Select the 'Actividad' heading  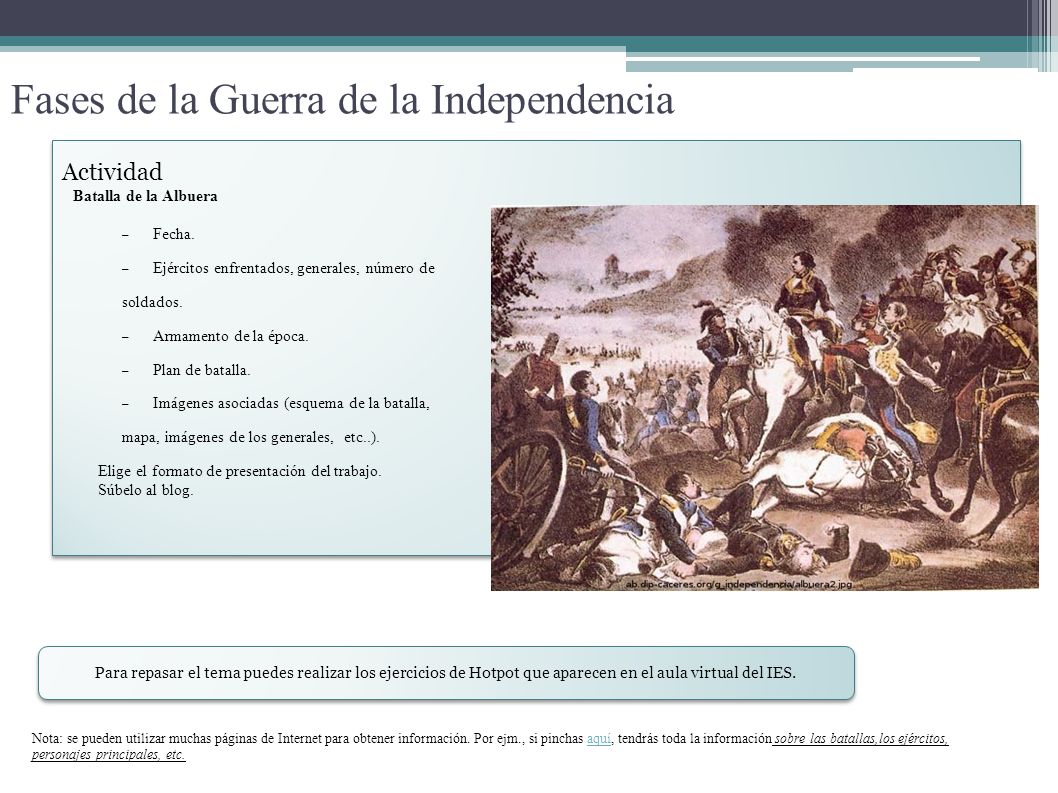(x=112, y=171)
